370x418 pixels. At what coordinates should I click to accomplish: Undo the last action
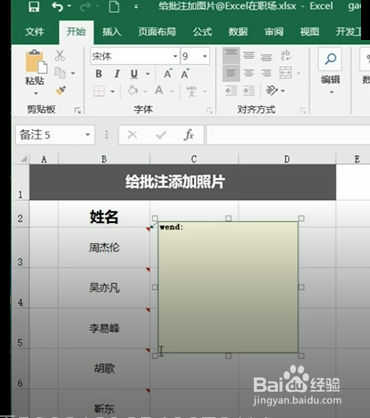(58, 6)
